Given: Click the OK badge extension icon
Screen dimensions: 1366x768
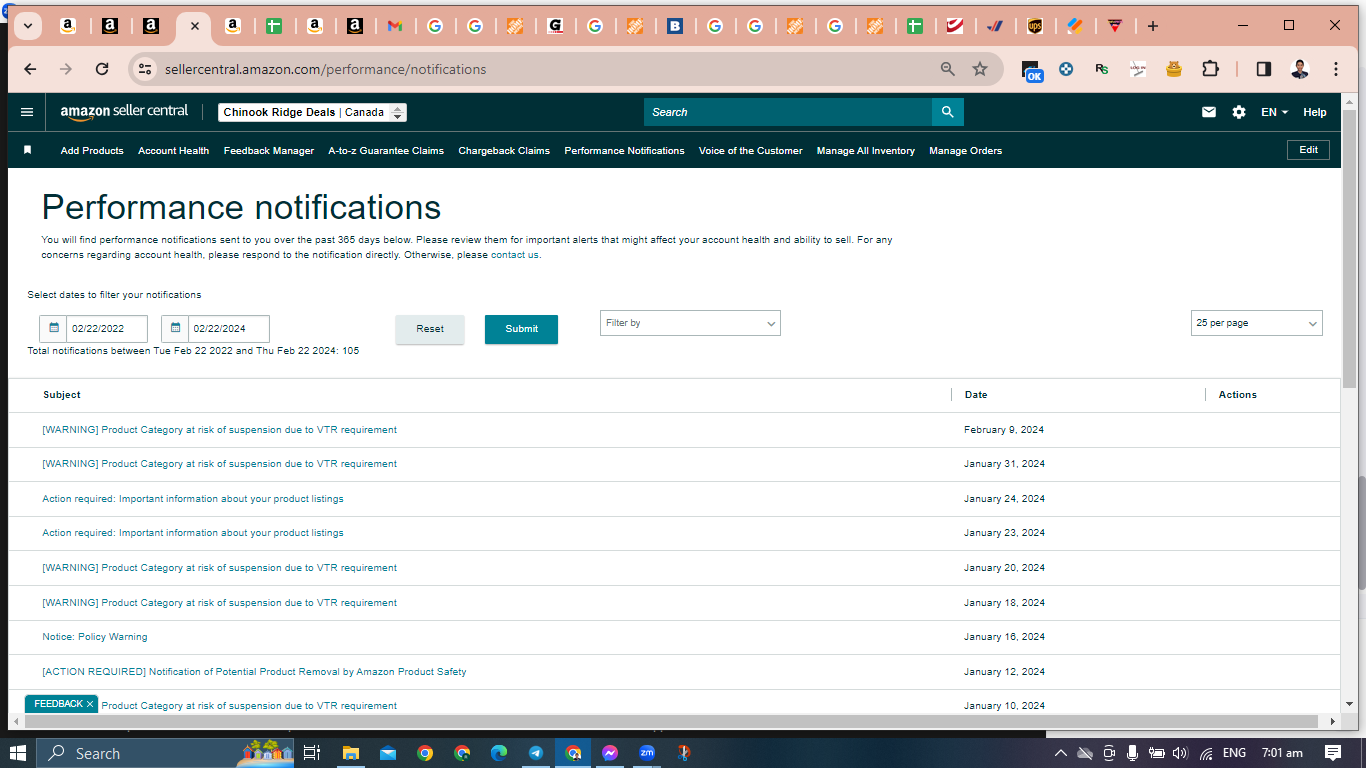Looking at the screenshot, I should pyautogui.click(x=1032, y=70).
